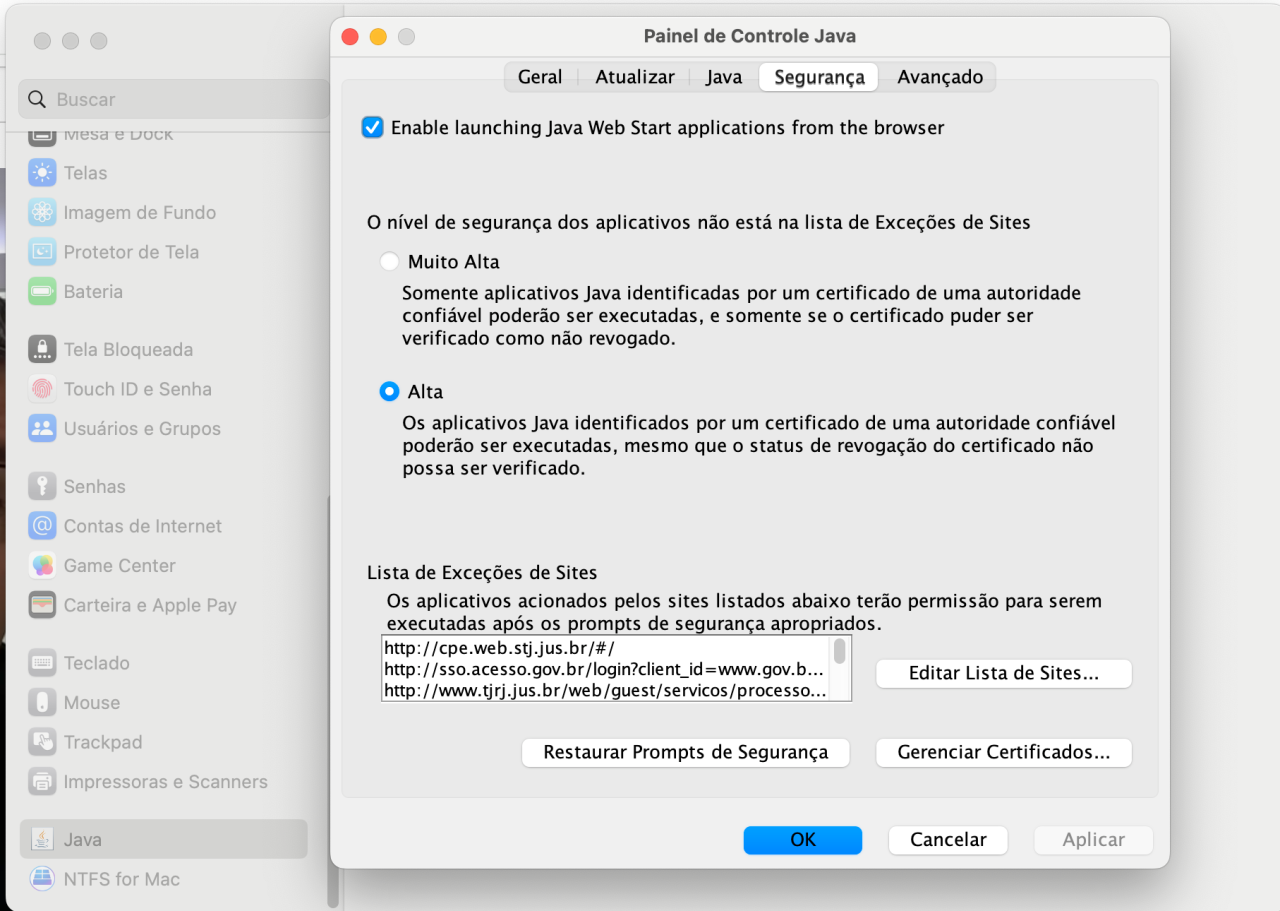Click the Trackpad icon in sidebar

click(x=42, y=742)
